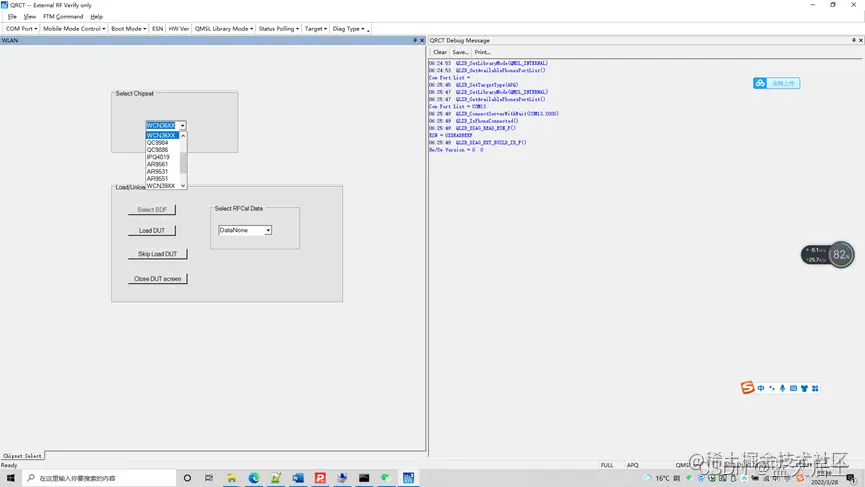Open the Help menu
Image resolution: width=865 pixels, height=487 pixels.
point(97,17)
